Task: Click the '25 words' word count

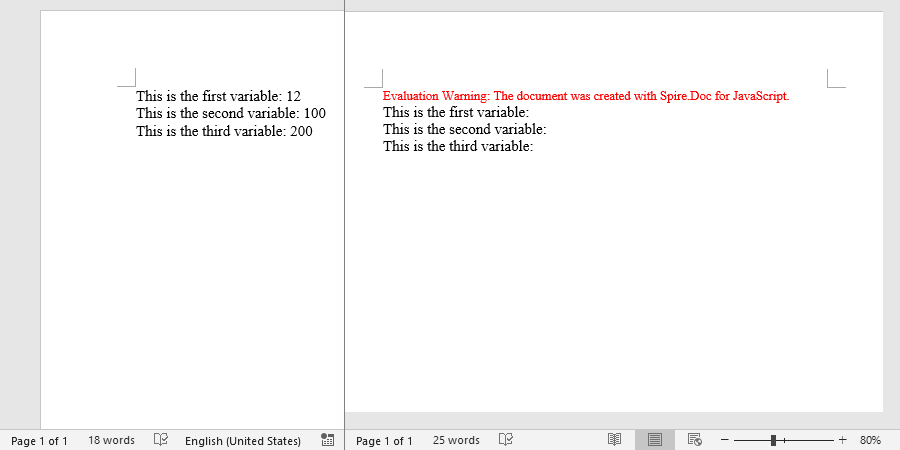Action: pyautogui.click(x=456, y=440)
